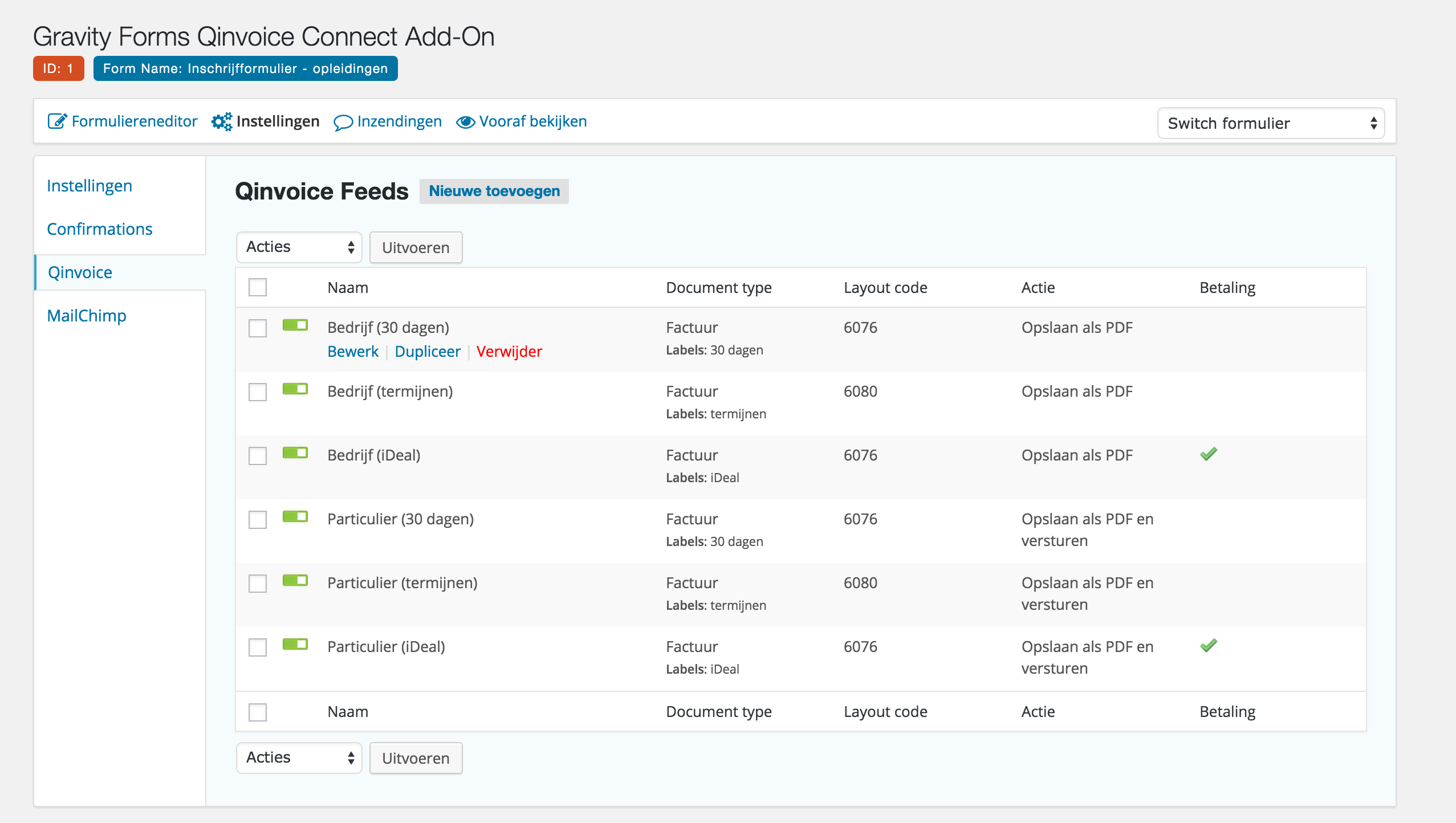Open the bottom Acties bulk dropdown
This screenshot has height=823, width=1456.
coord(299,758)
